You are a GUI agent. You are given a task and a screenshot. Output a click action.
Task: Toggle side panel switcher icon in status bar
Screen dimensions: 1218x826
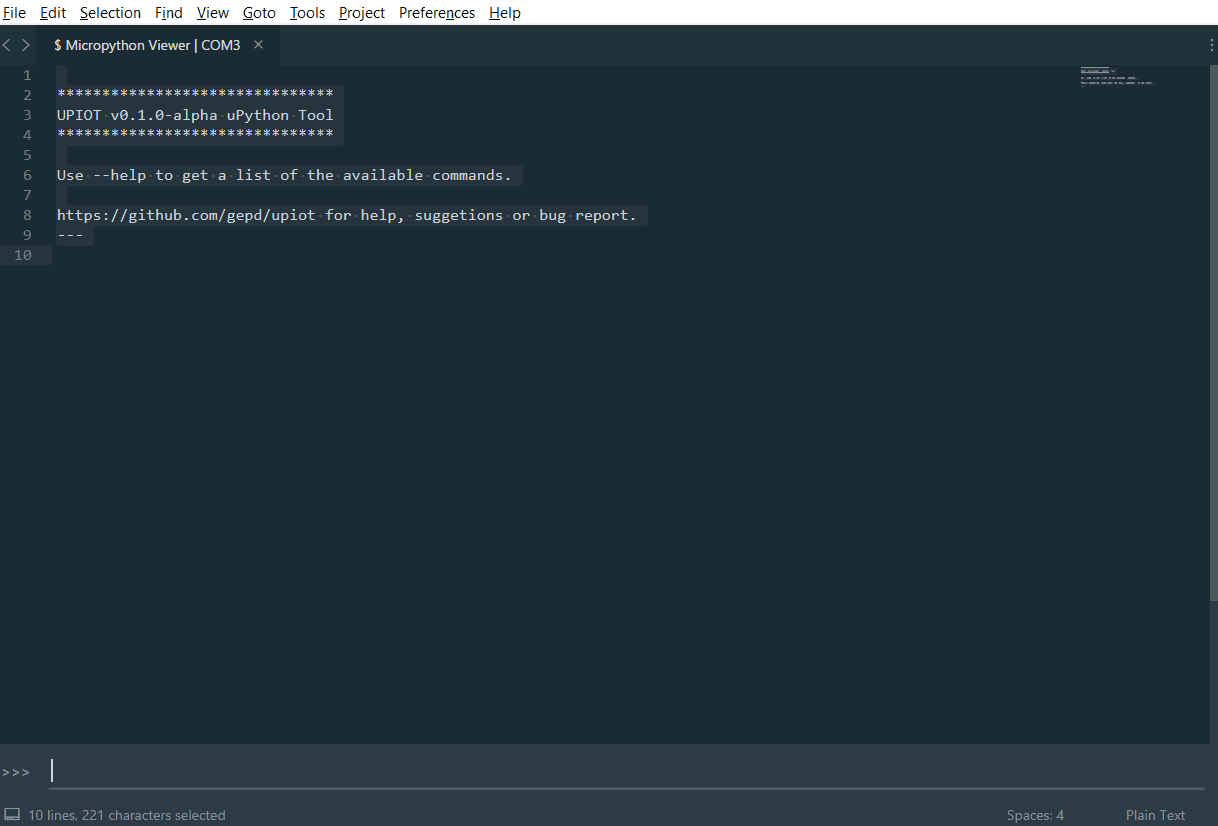point(12,815)
